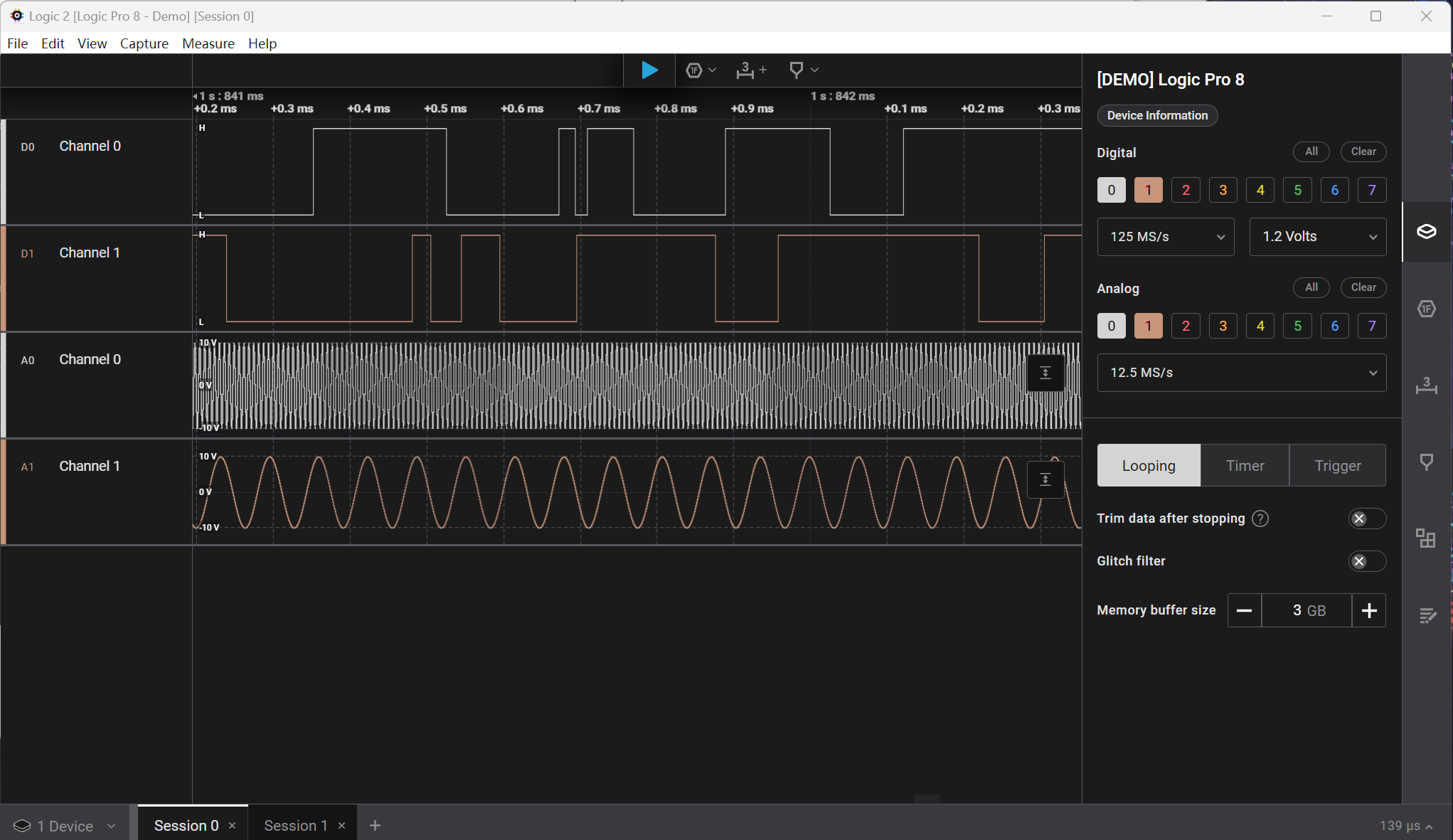Enable analog channel 2
This screenshot has height=840, width=1453.
(x=1186, y=326)
